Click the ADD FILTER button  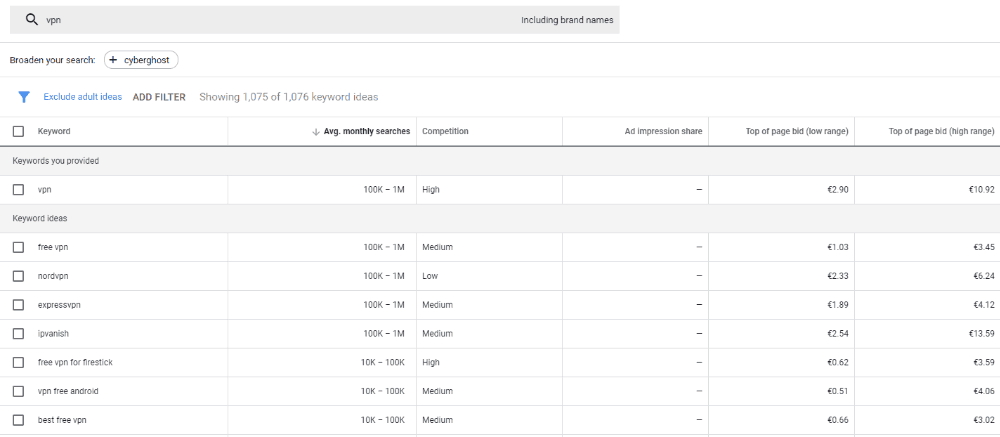pos(159,97)
